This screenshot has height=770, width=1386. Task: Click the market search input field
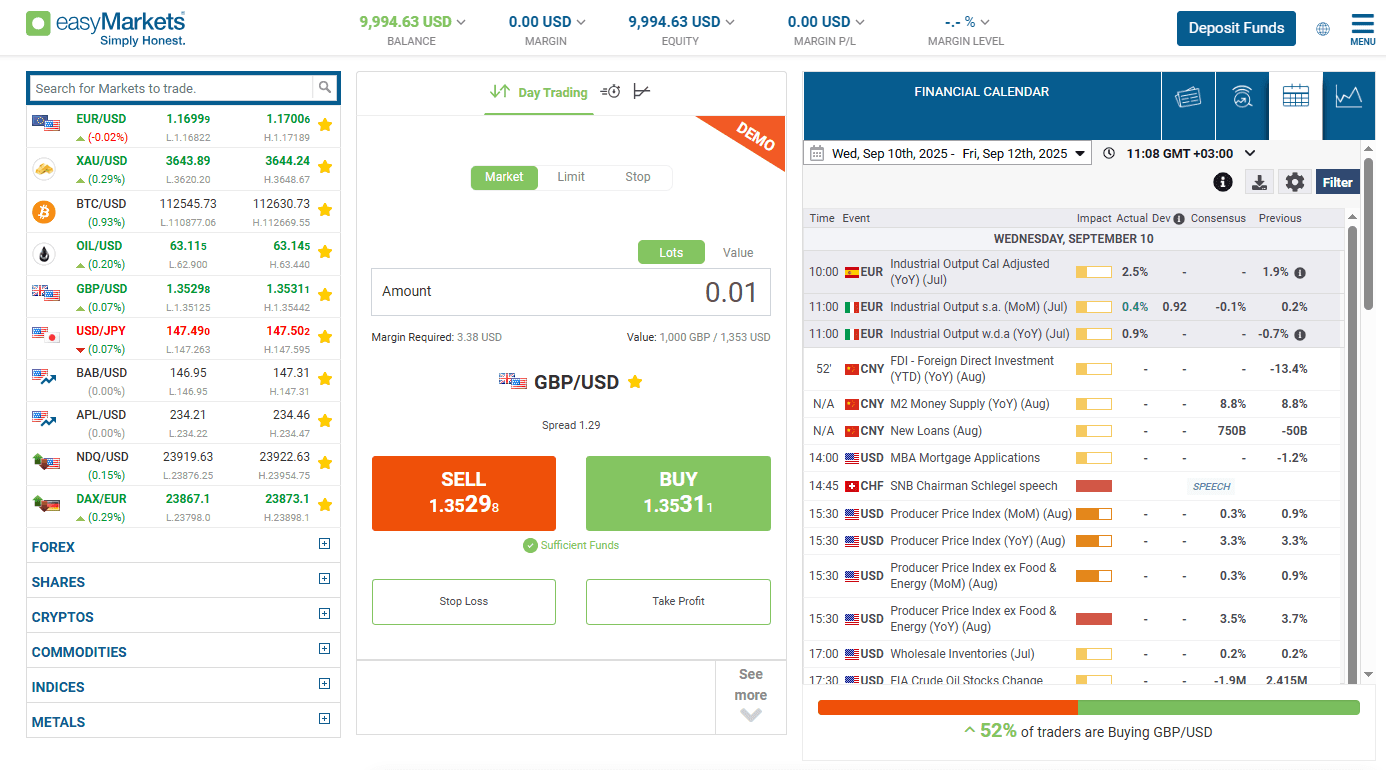click(171, 88)
